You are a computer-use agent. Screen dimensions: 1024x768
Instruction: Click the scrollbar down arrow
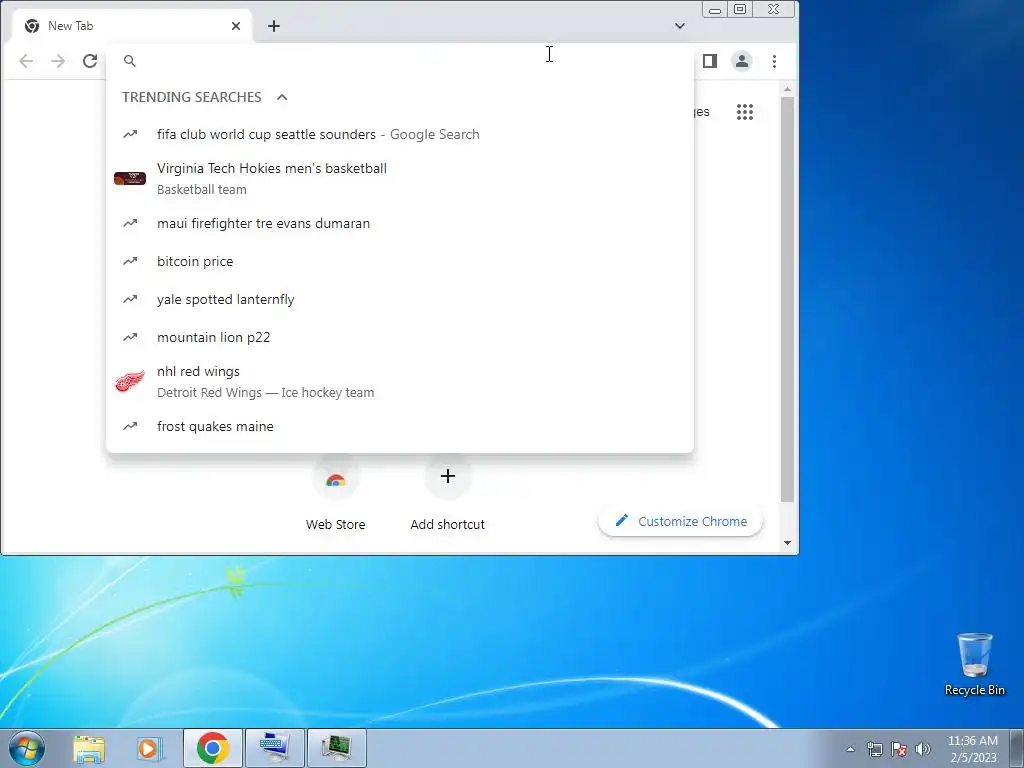(x=788, y=543)
